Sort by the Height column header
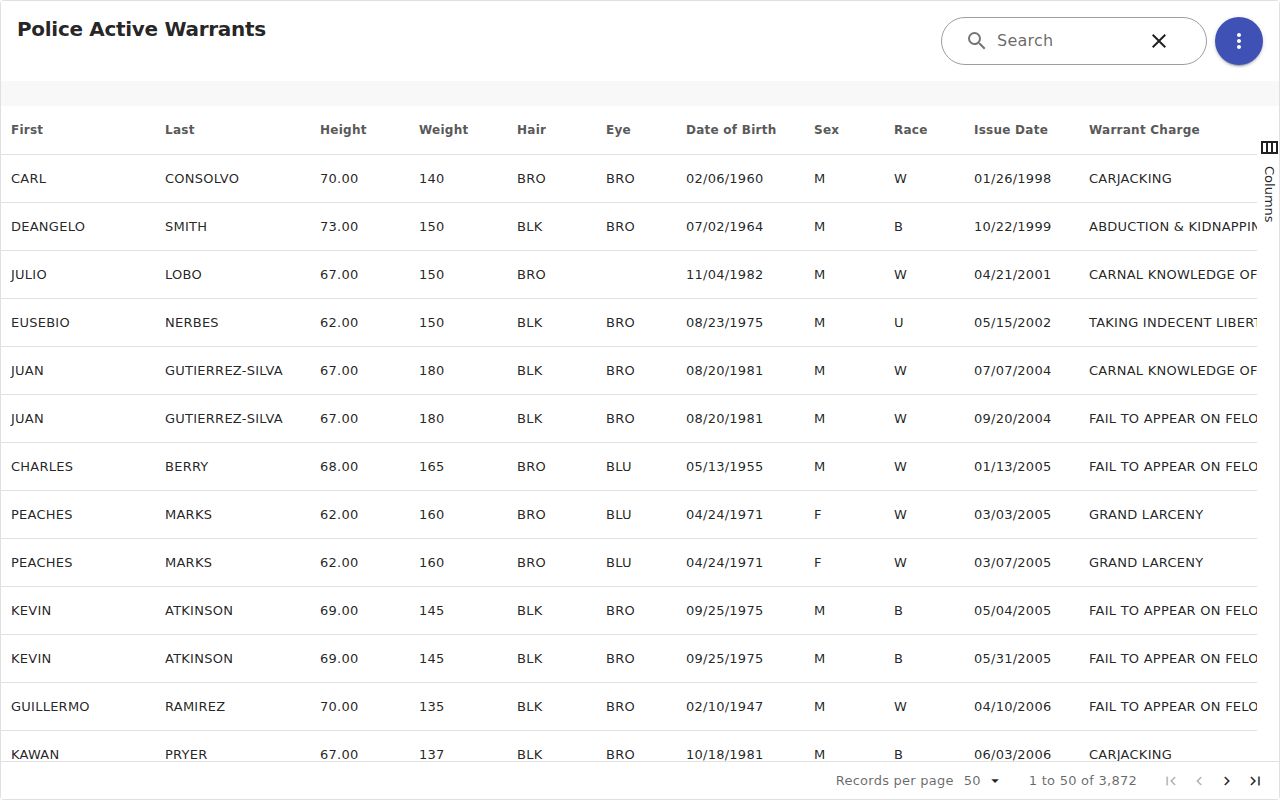 (x=343, y=130)
